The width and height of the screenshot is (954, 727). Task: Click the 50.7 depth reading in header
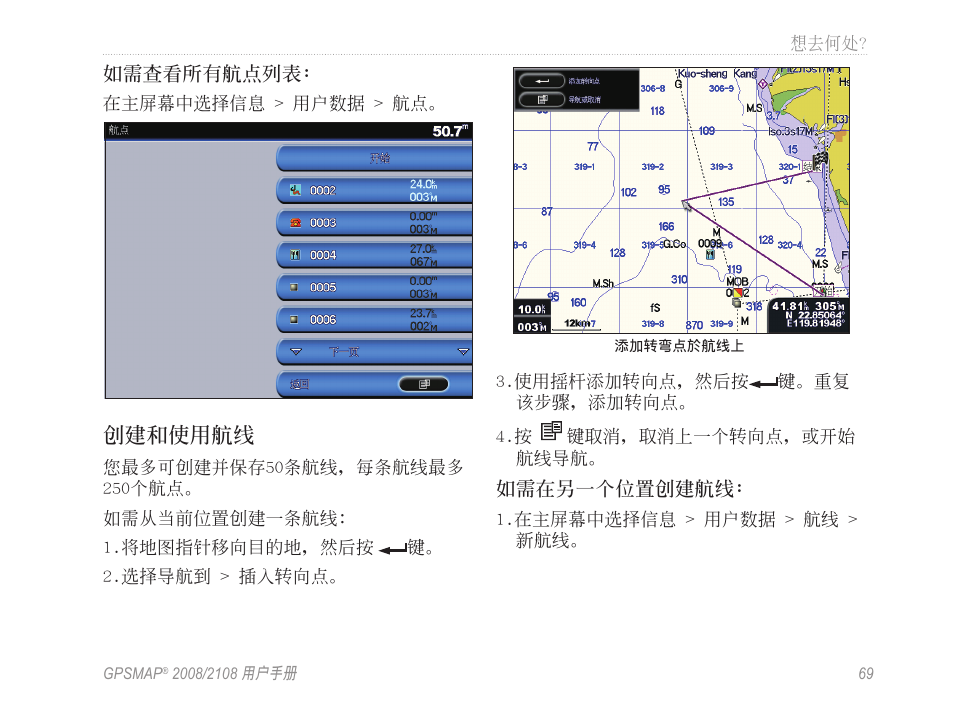450,131
